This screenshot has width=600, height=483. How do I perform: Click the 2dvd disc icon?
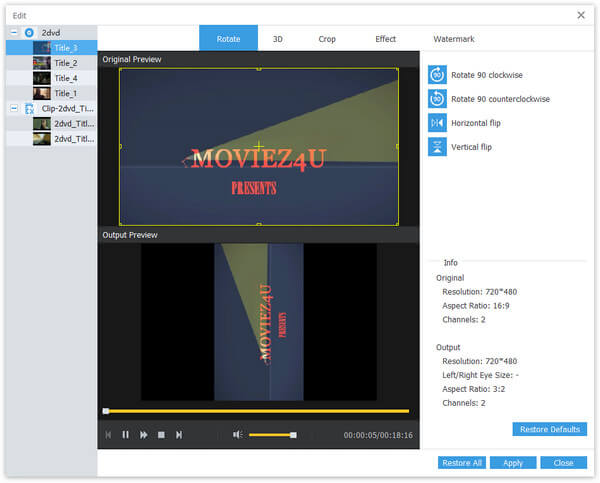(29, 33)
